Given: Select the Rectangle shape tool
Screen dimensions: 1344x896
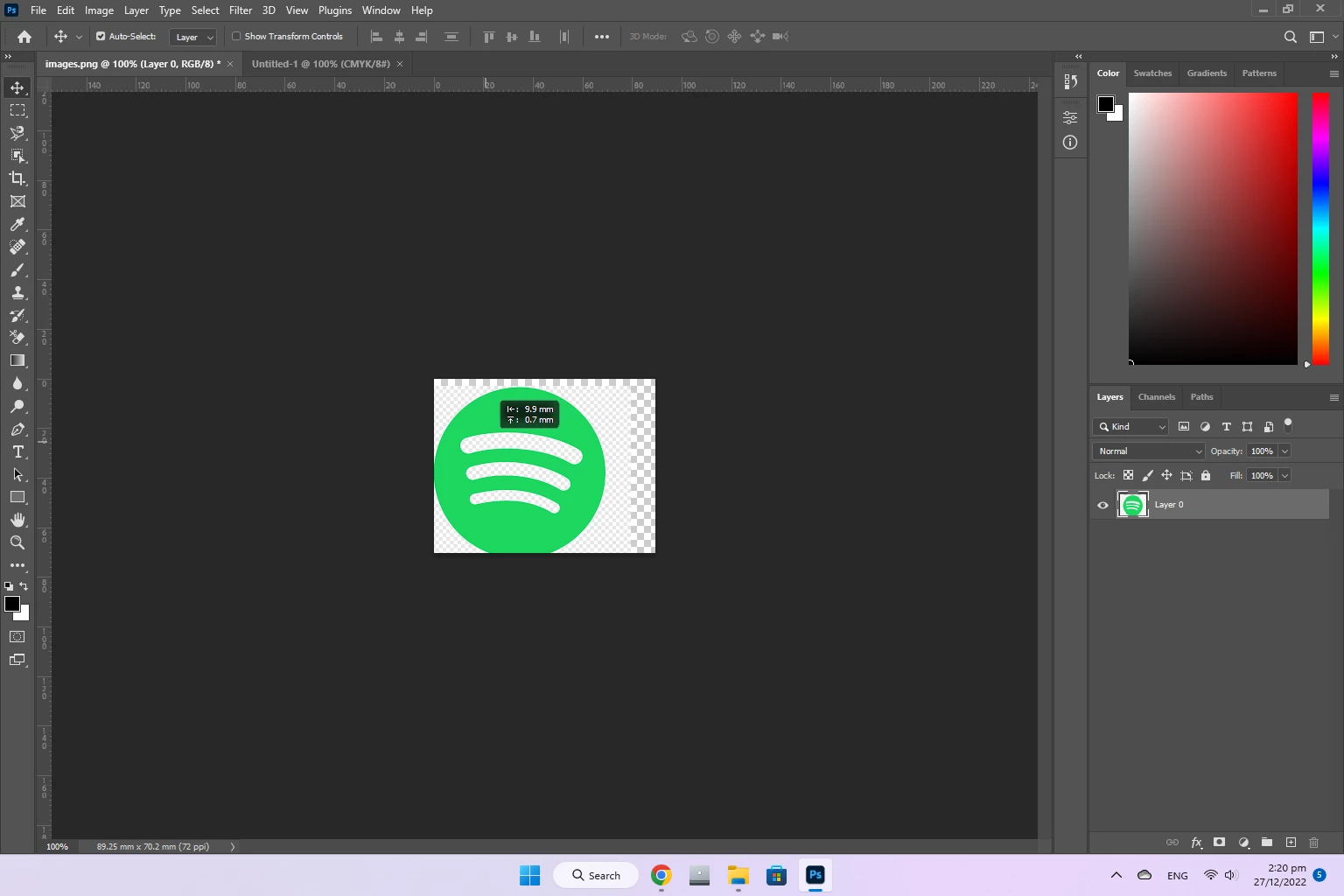Looking at the screenshot, I should [x=17, y=497].
